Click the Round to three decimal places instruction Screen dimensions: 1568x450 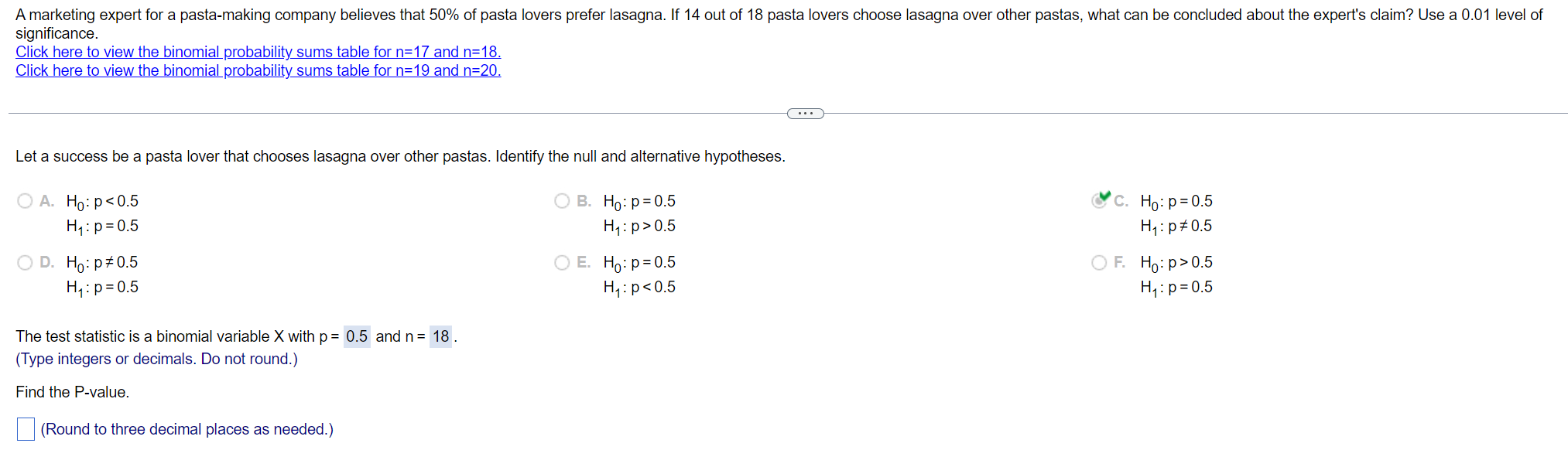click(186, 428)
